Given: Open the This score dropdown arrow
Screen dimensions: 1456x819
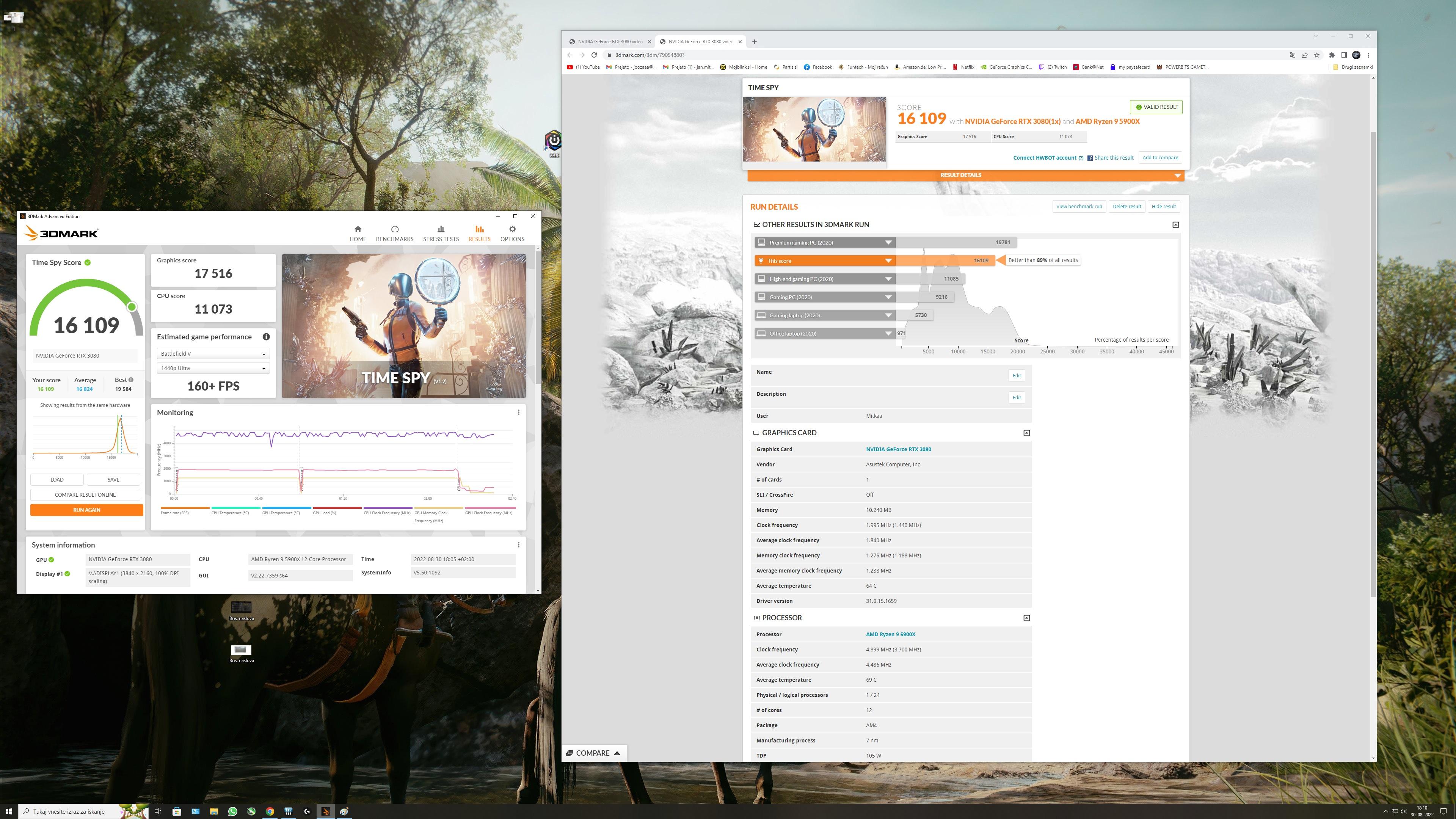Looking at the screenshot, I should click(888, 260).
